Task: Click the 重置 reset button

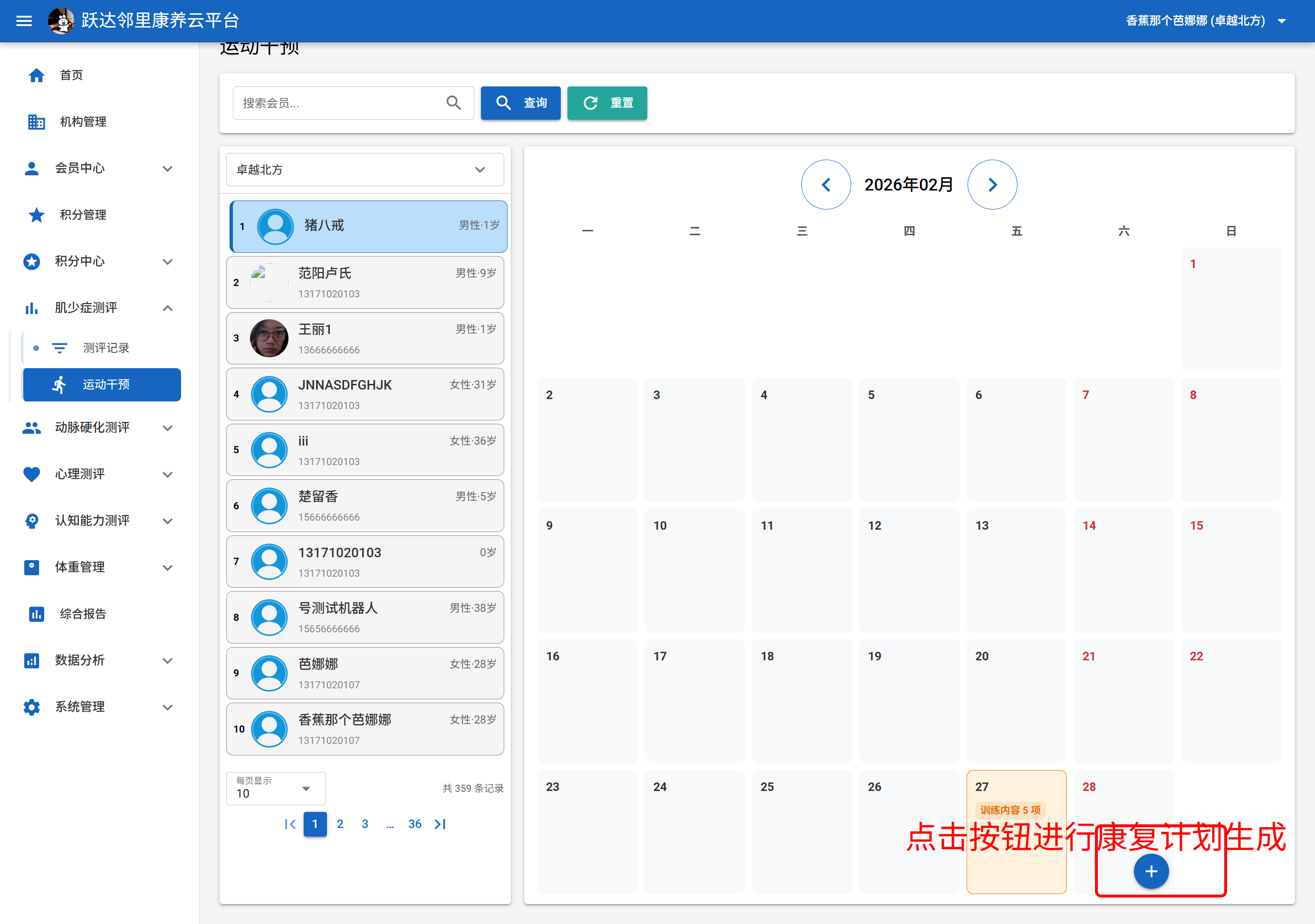Action: (607, 103)
